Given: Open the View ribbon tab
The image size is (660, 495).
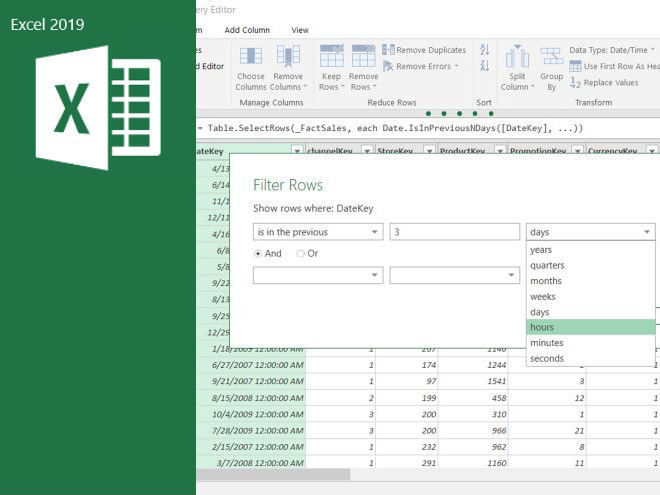Looking at the screenshot, I should tap(300, 30).
